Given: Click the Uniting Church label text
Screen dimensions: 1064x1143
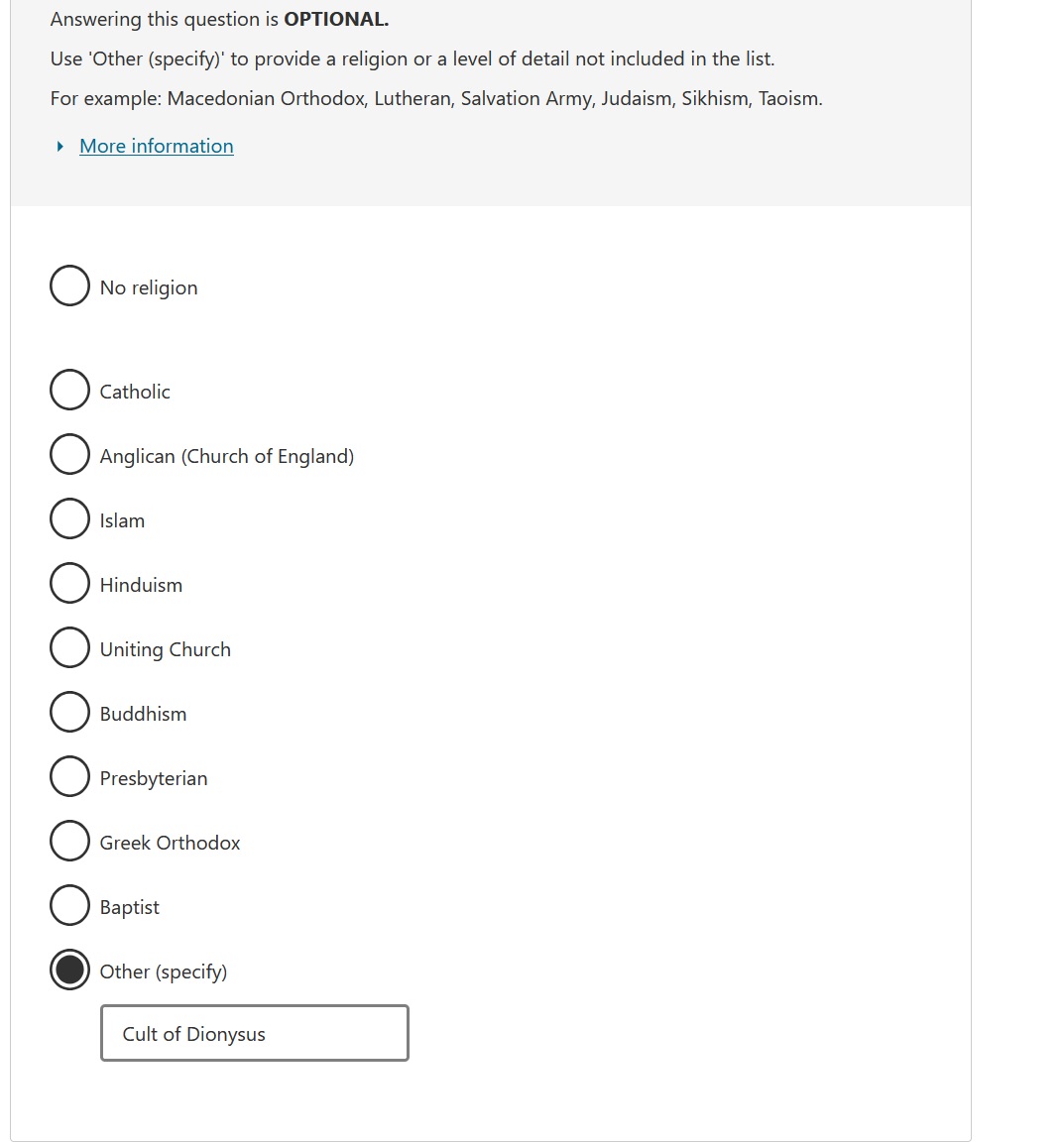Looking at the screenshot, I should pos(166,649).
